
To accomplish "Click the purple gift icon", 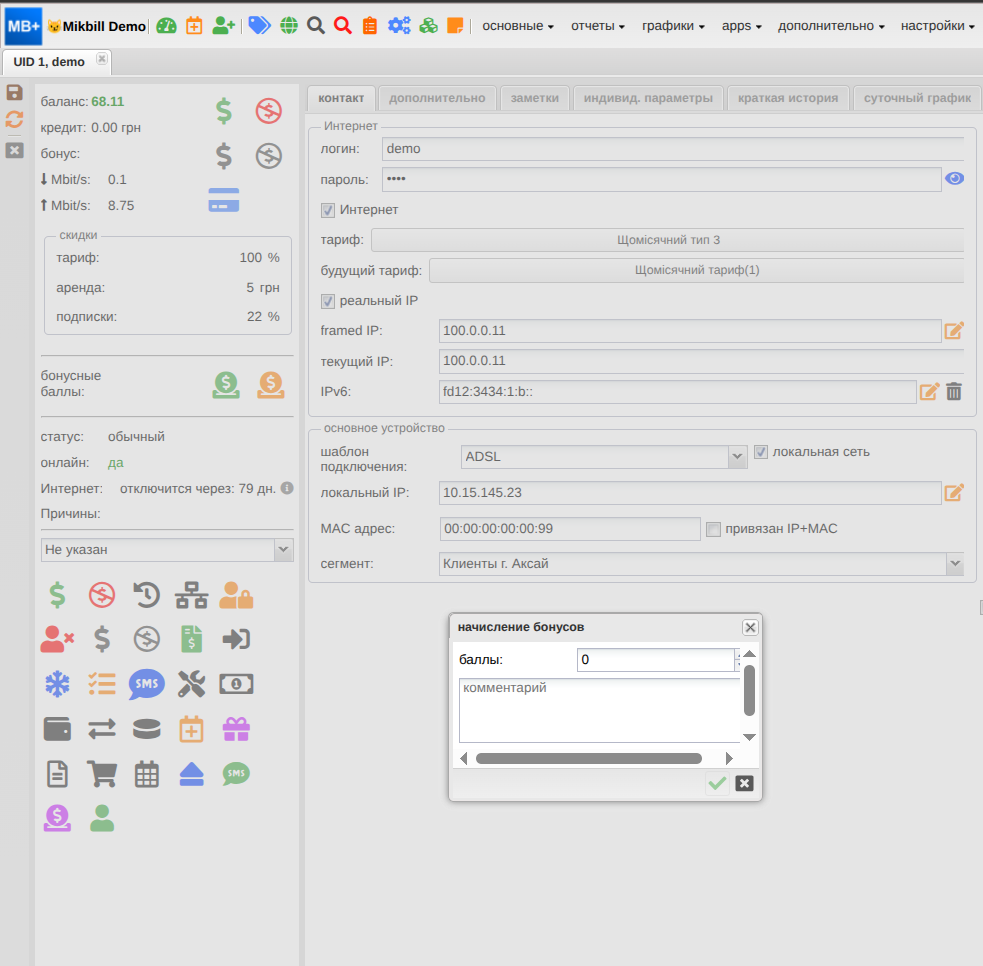I will [236, 729].
